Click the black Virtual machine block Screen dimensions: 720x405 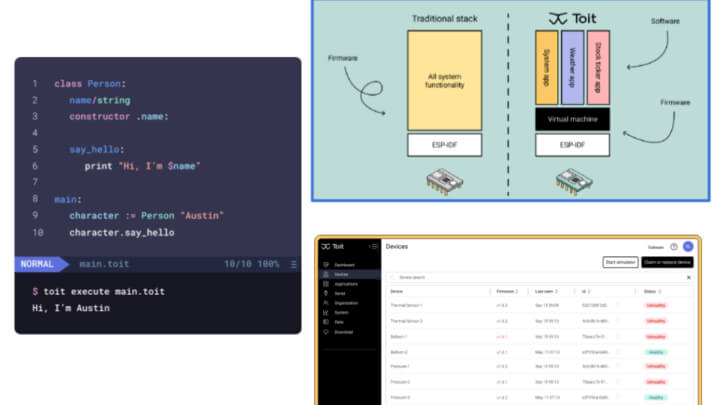tap(572, 119)
